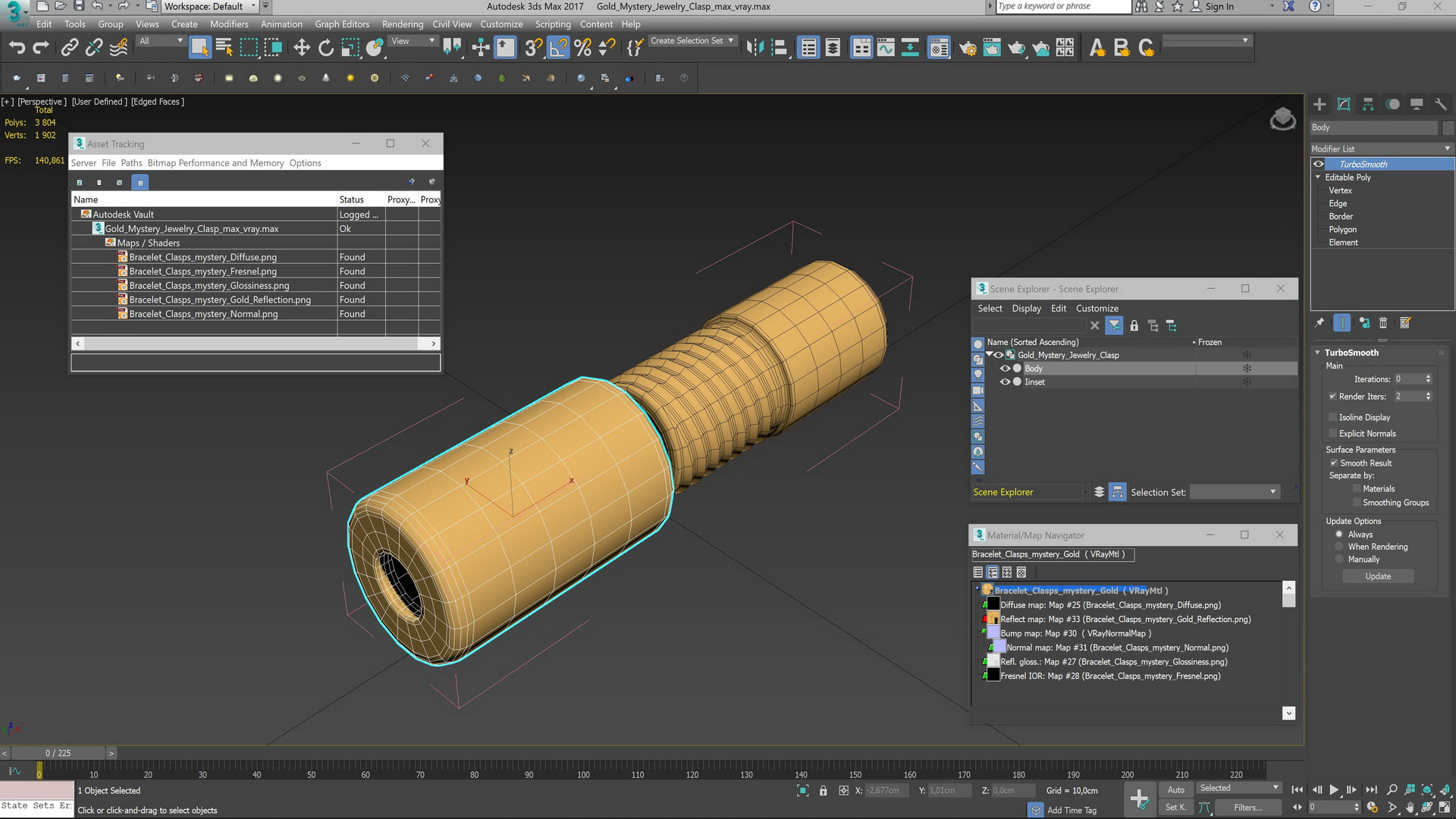Open the Customize menu in Scene Explorer

pyautogui.click(x=1097, y=309)
